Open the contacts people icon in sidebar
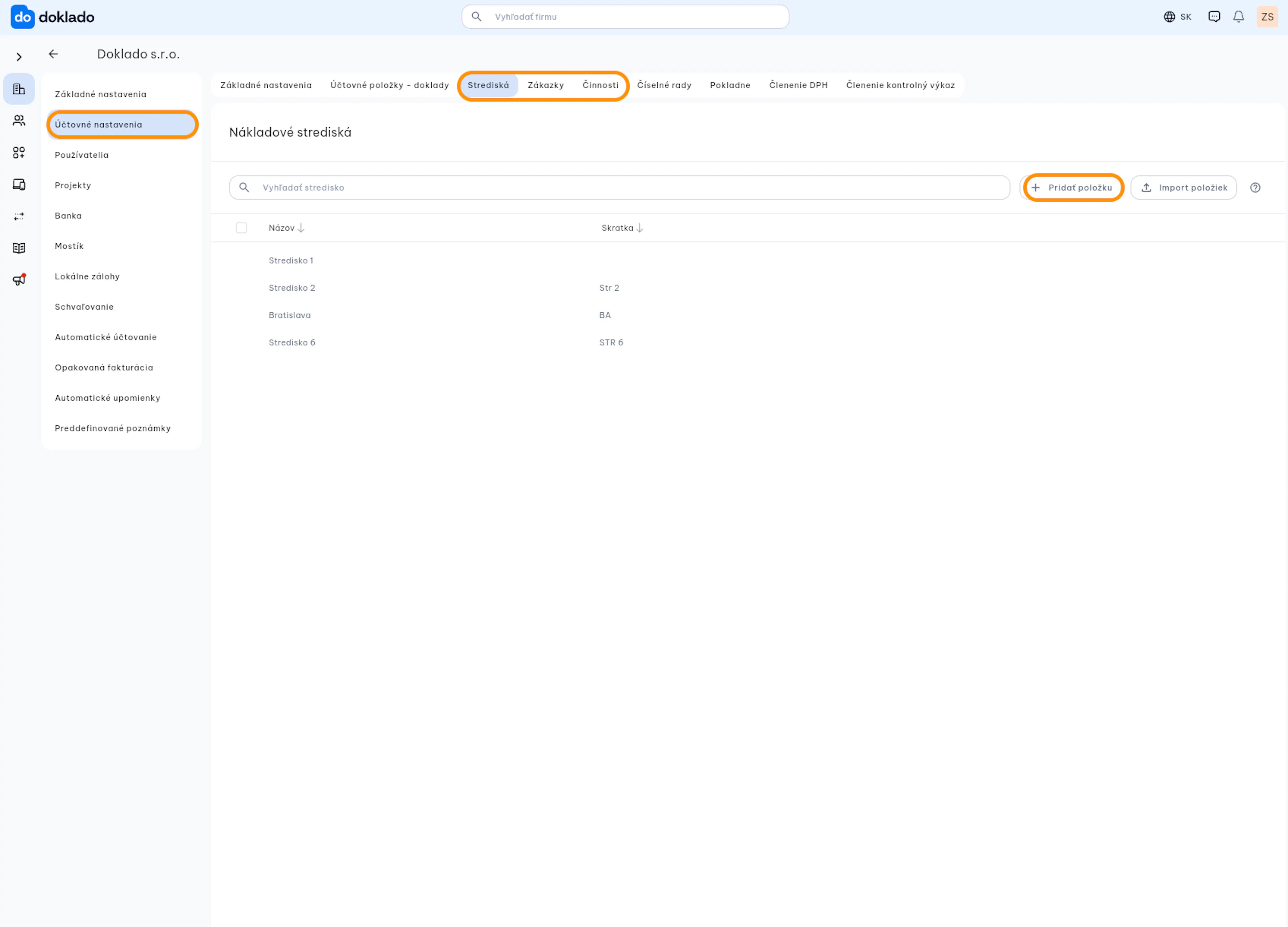 coord(19,120)
